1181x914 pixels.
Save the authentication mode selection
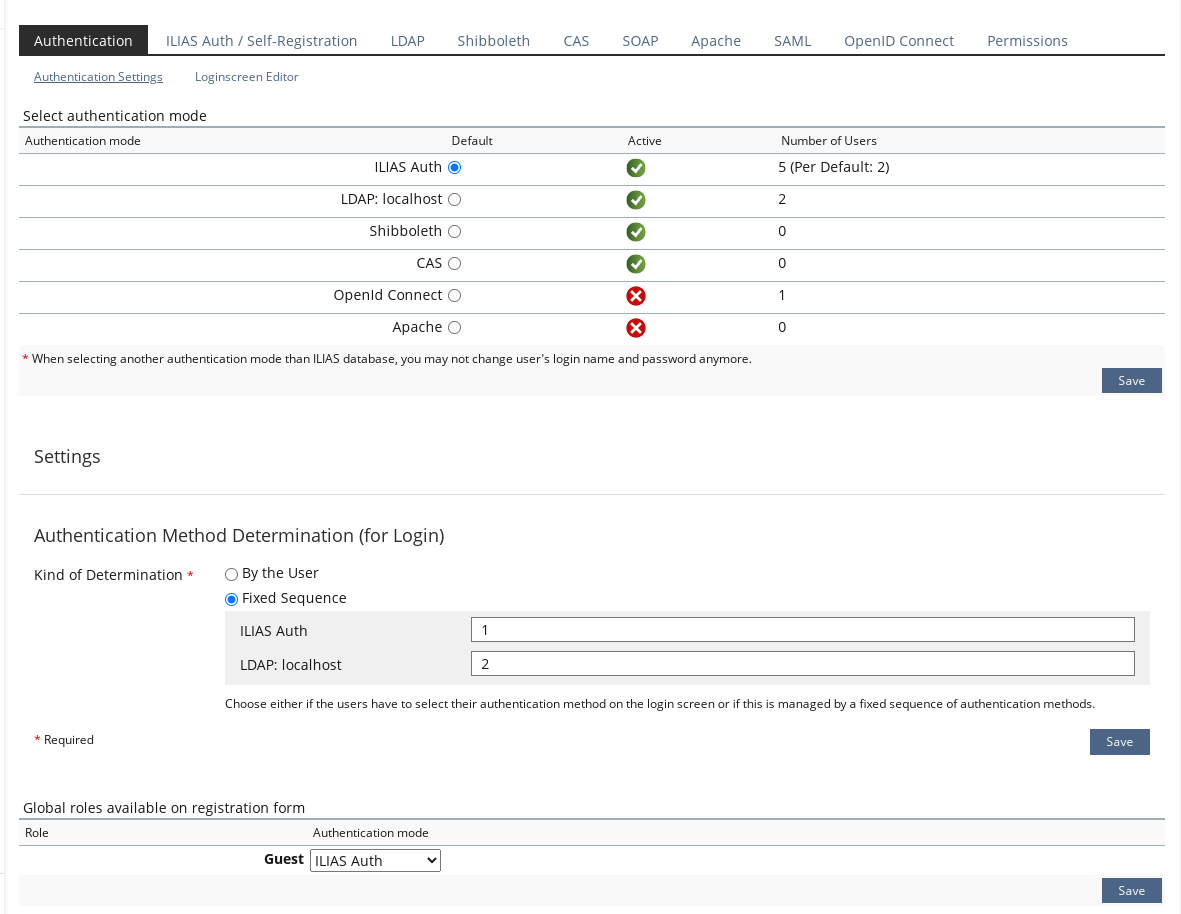click(1131, 381)
